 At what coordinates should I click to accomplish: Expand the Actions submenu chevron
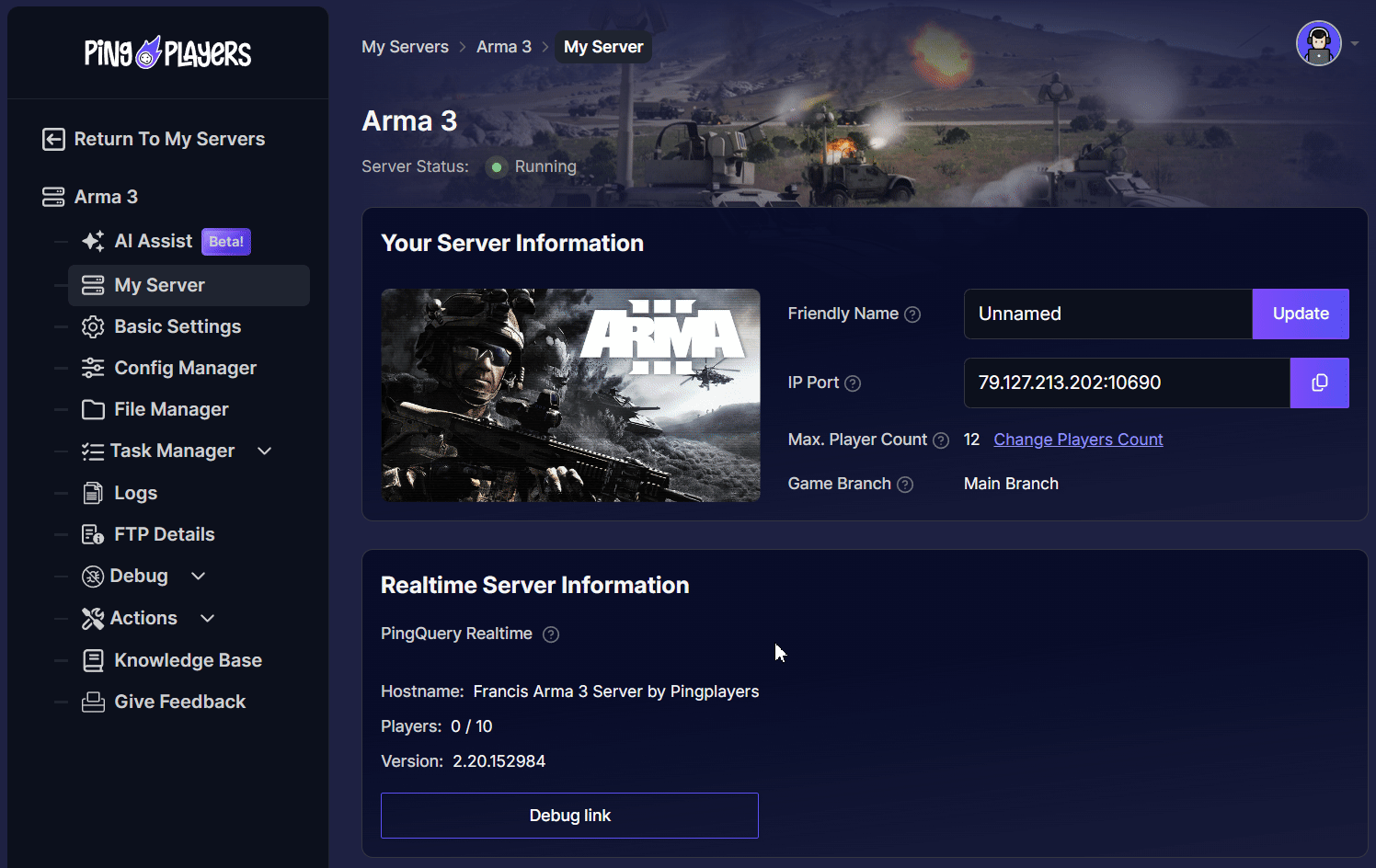(207, 618)
